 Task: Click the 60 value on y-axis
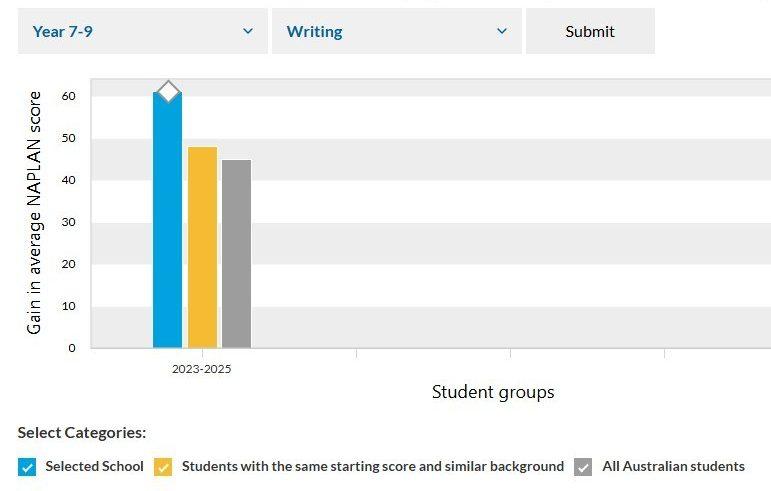[69, 96]
